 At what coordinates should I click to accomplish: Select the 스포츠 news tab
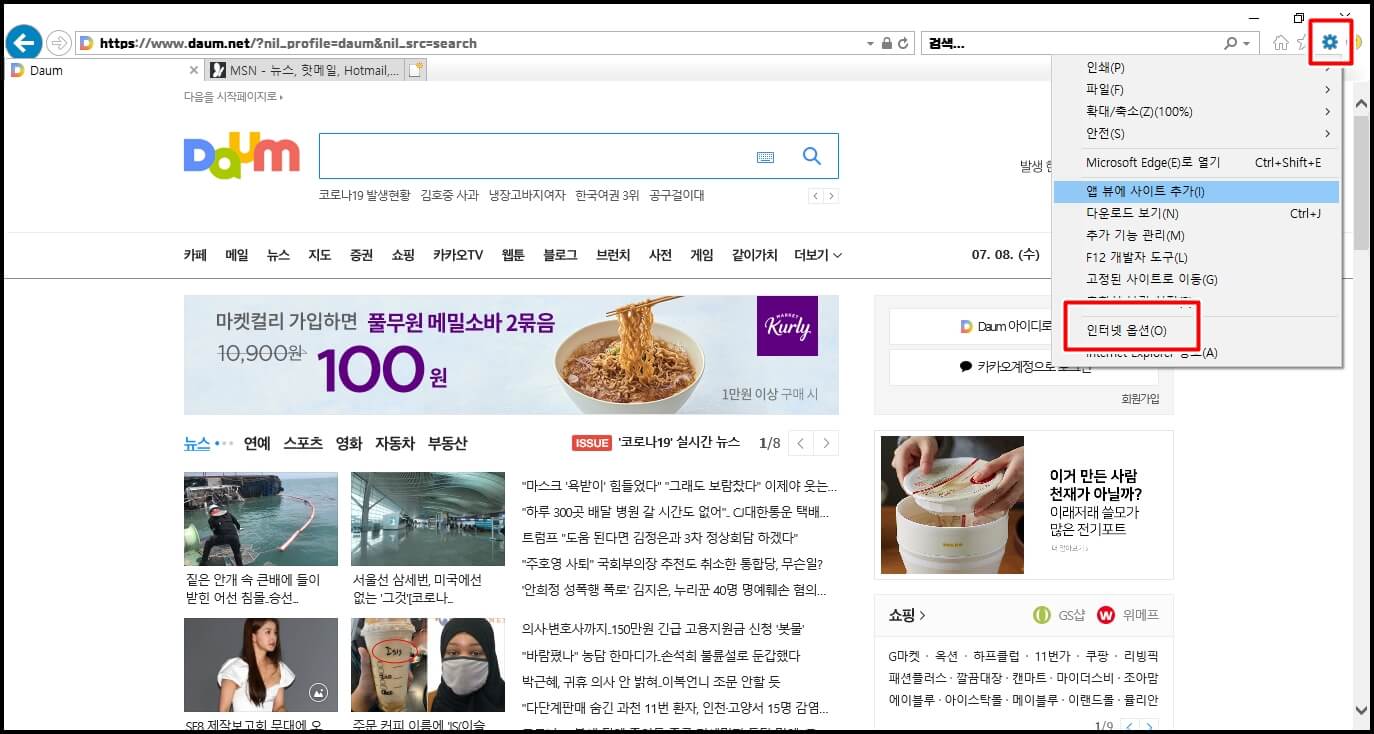[303, 443]
